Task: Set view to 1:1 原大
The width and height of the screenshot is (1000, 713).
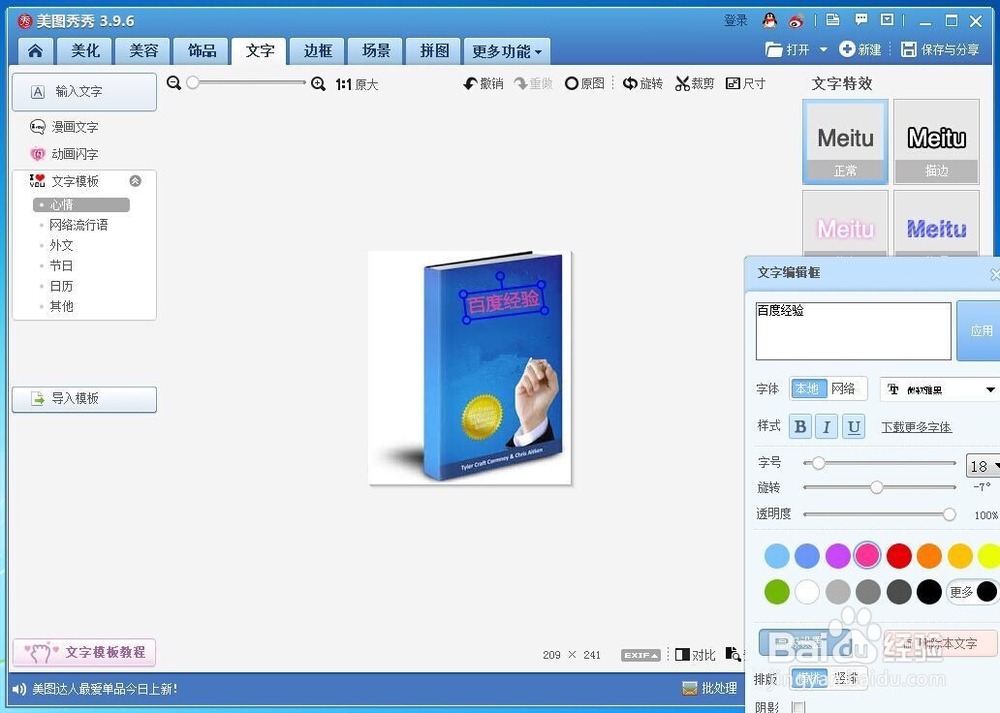Action: [357, 84]
